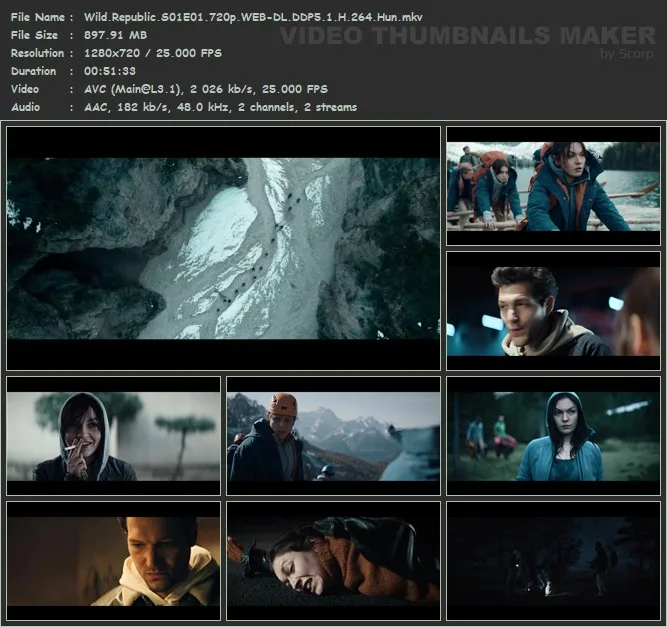Click the video codec line AVC (Main@L3.1)
This screenshot has width=667, height=627.
pyautogui.click(x=205, y=89)
